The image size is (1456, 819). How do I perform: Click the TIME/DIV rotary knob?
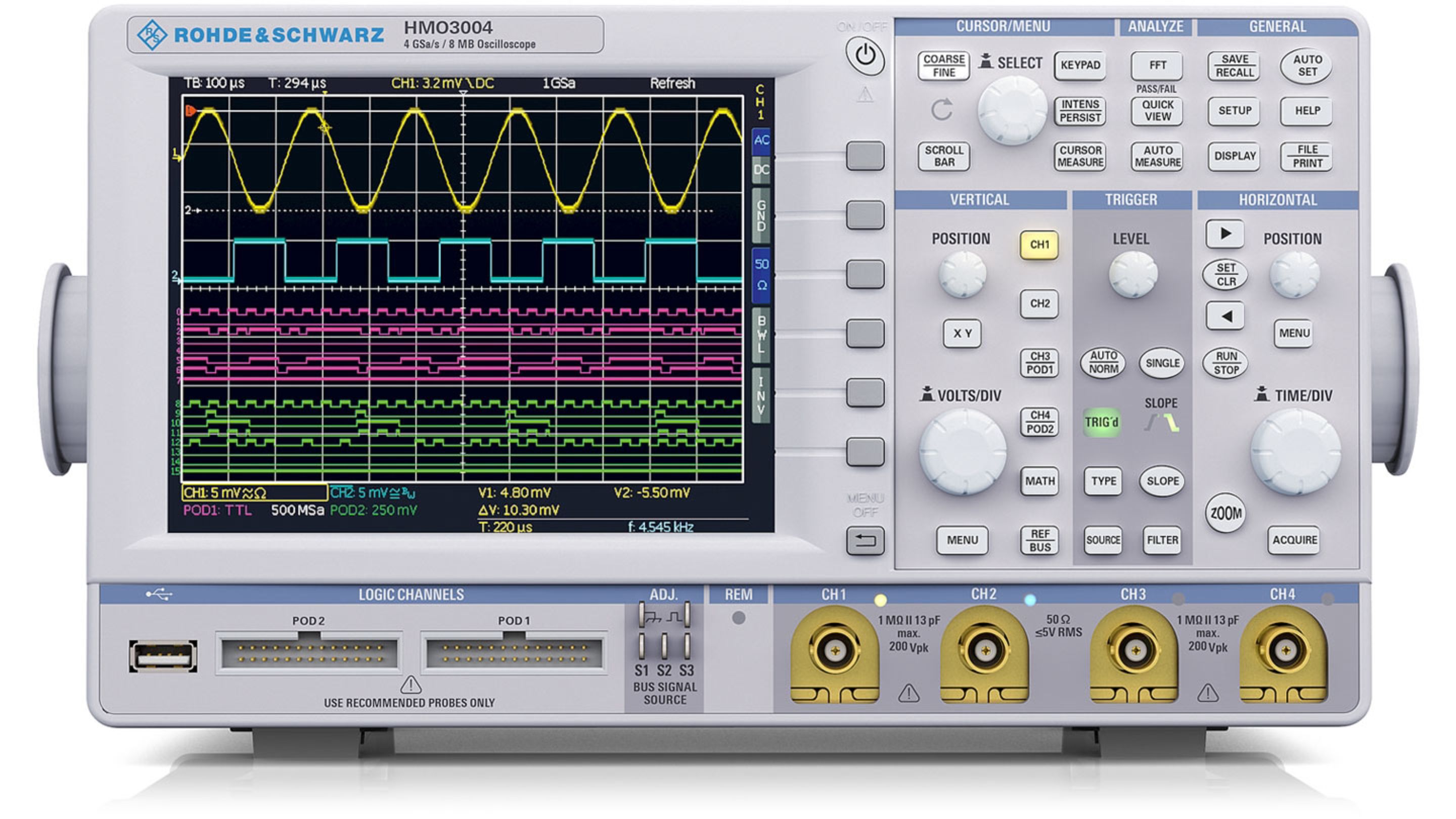click(x=1294, y=451)
